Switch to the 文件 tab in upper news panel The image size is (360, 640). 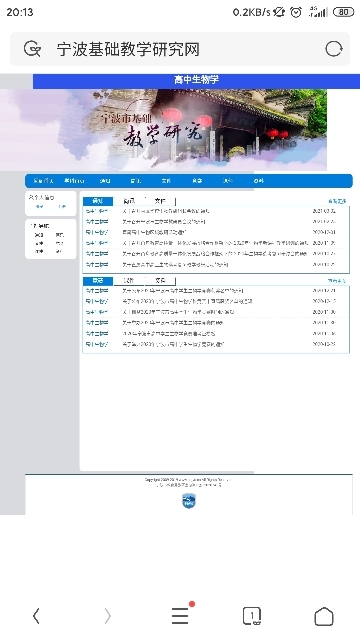click(160, 201)
